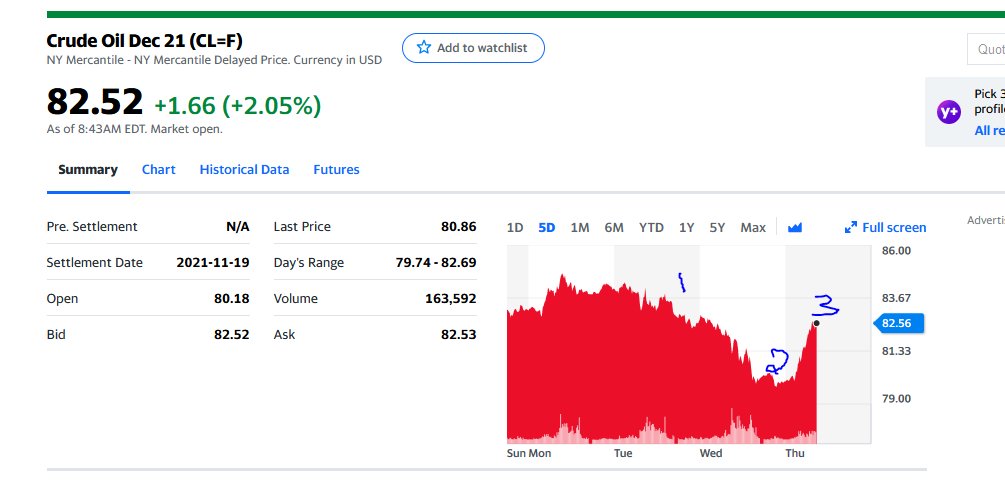1005x488 pixels.
Task: Select the 1D chart range
Action: coord(515,228)
